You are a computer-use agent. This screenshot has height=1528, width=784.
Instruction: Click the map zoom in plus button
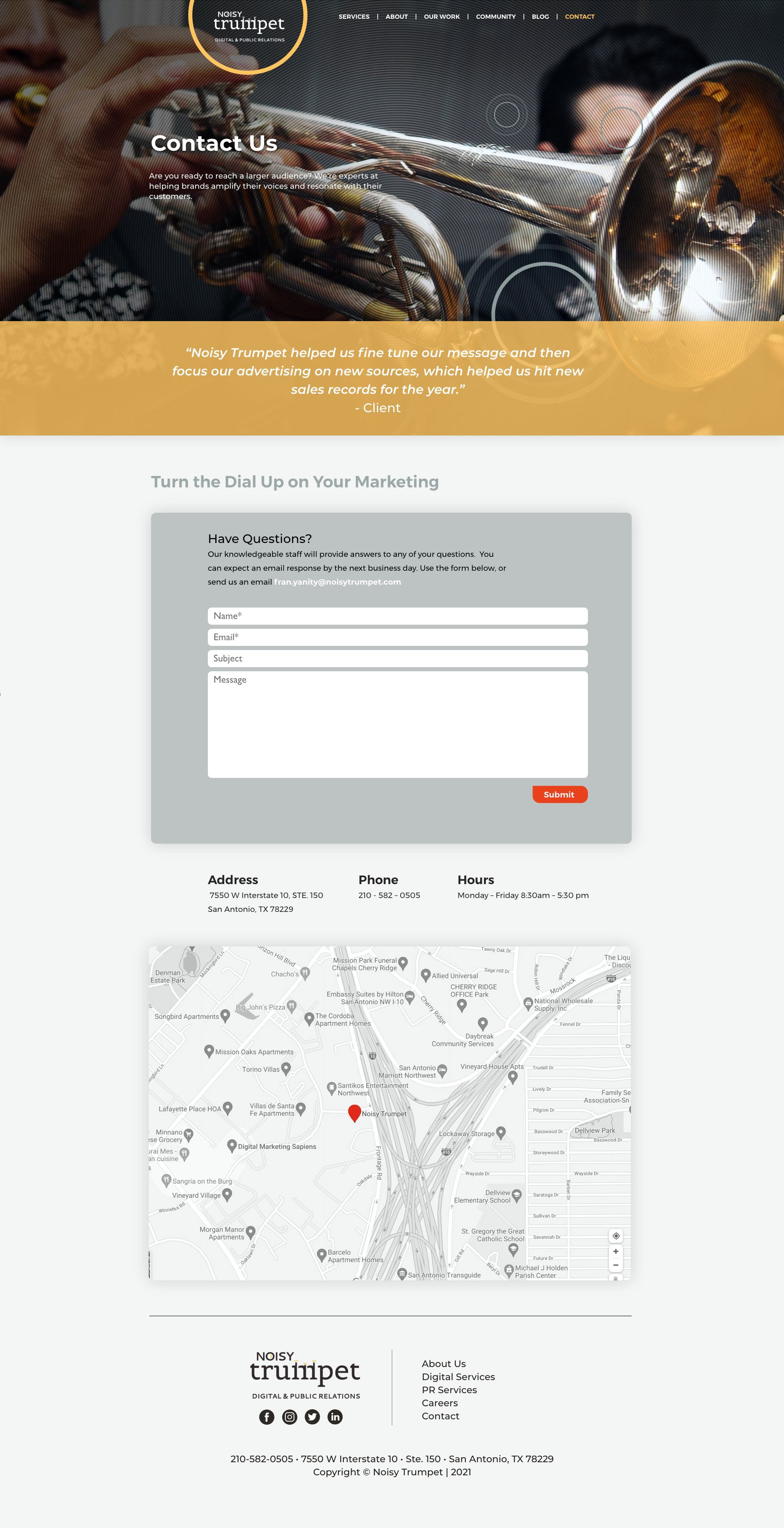point(616,1251)
